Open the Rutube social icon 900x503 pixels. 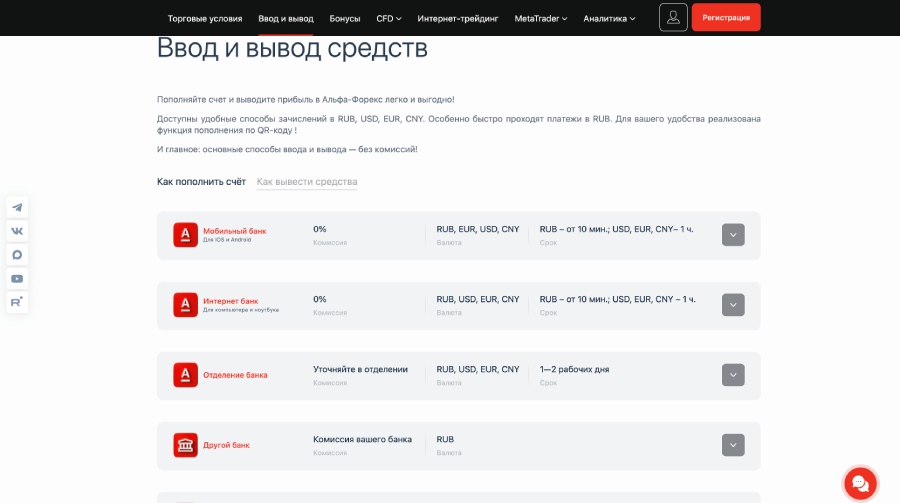pyautogui.click(x=17, y=302)
